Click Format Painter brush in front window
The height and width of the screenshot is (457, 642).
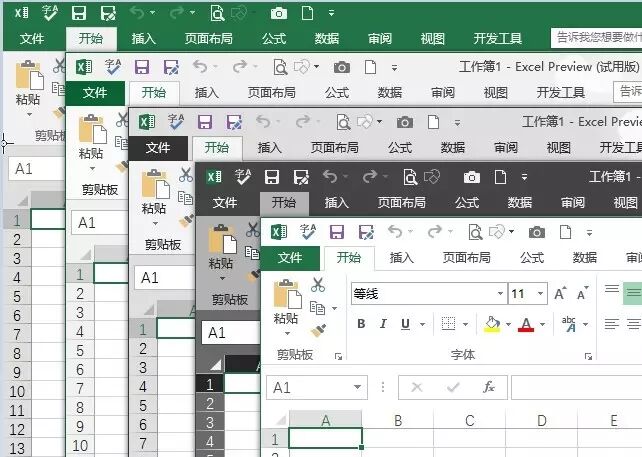pyautogui.click(x=318, y=330)
